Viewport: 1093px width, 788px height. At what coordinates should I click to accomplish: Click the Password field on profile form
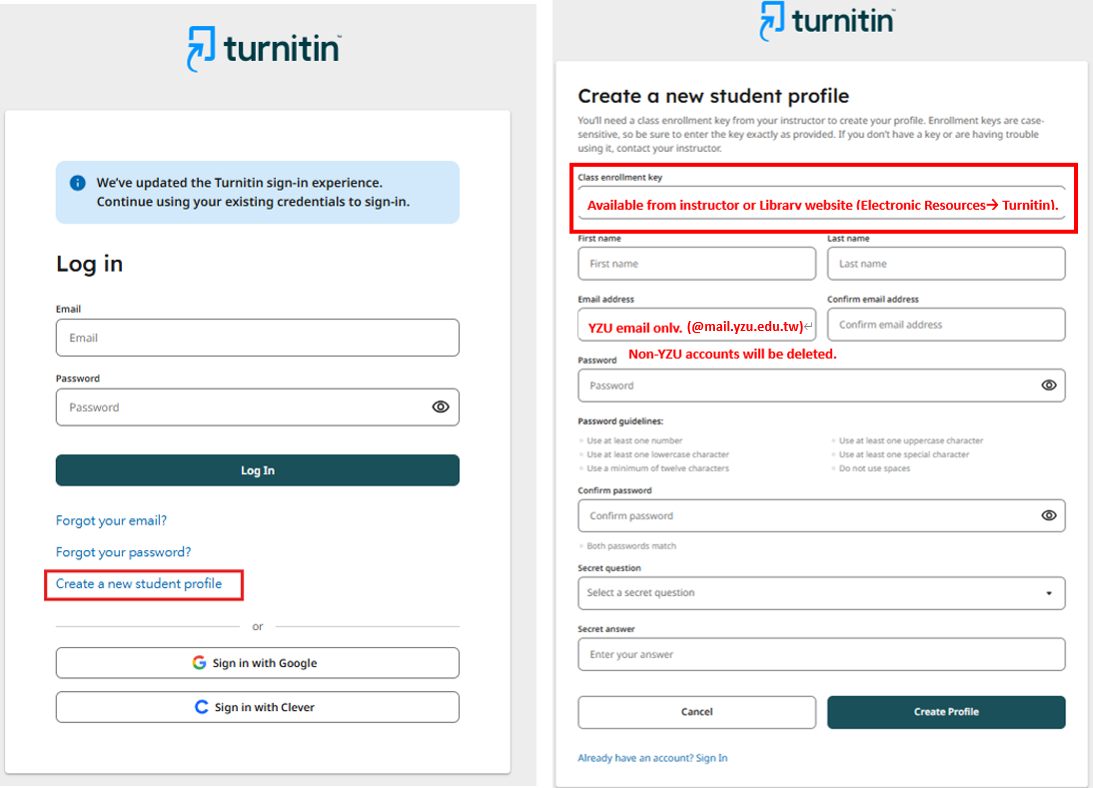pos(821,386)
